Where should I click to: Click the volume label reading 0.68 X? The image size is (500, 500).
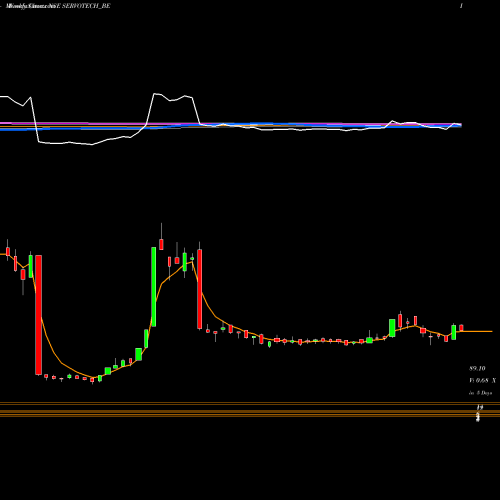[x=482, y=380]
